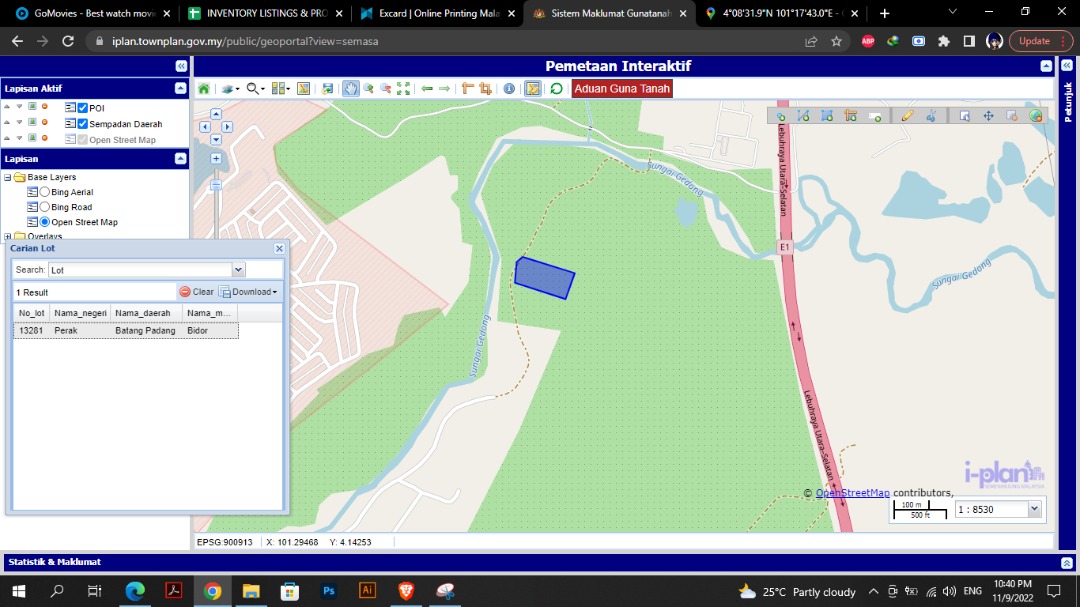Click the Clear button in results
The width and height of the screenshot is (1080, 607).
[x=196, y=292]
